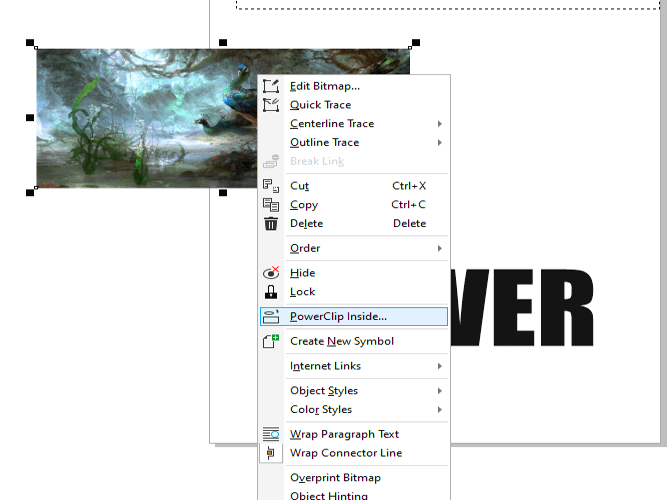Image resolution: width=668 pixels, height=502 pixels.
Task: Choose Cut from the context menu
Action: [354, 186]
